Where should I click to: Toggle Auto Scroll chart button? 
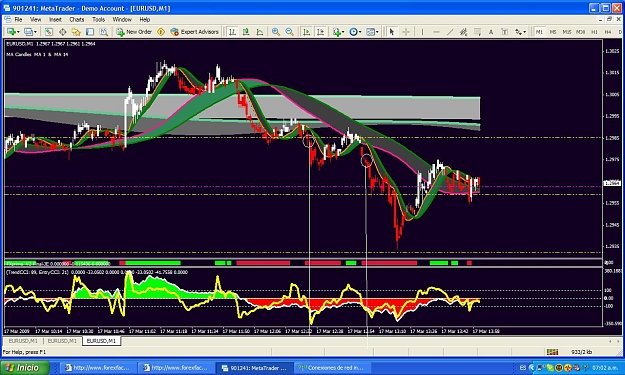[x=307, y=32]
